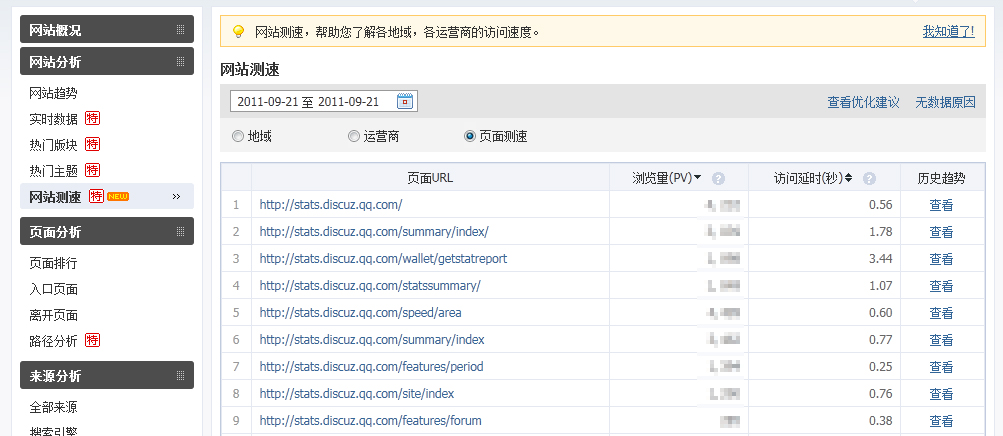Click 查看 for the 1.78 delay row

[x=942, y=232]
